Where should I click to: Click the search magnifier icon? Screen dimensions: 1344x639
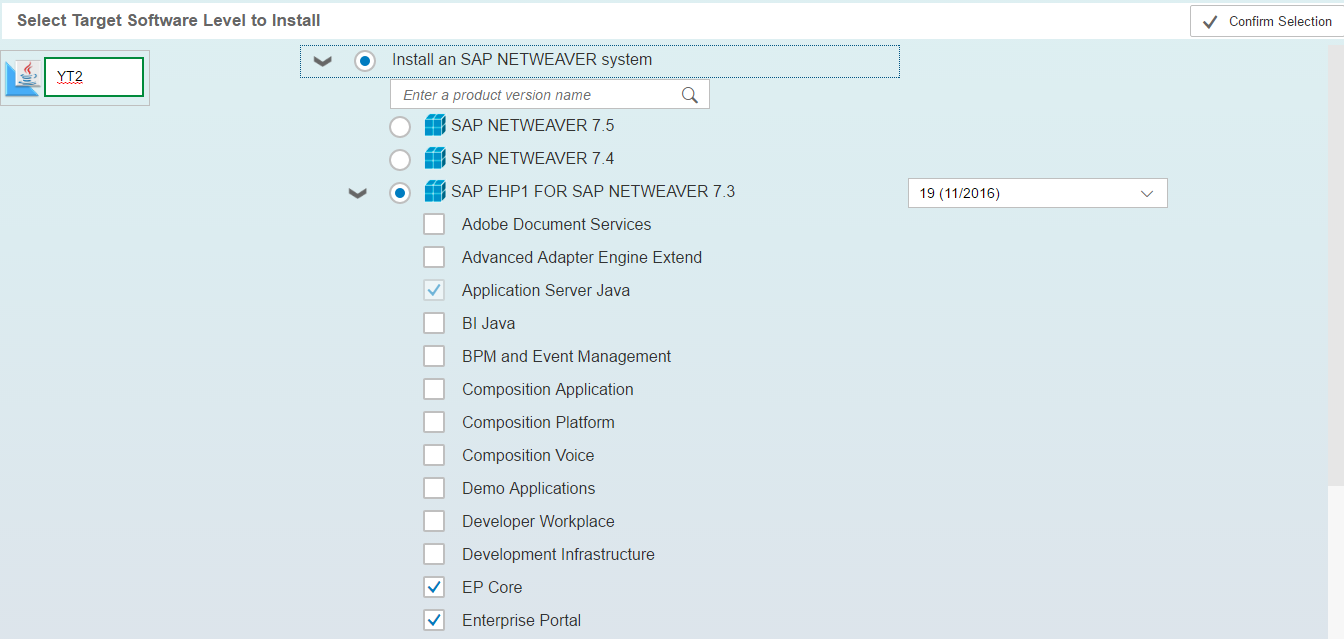pos(689,95)
